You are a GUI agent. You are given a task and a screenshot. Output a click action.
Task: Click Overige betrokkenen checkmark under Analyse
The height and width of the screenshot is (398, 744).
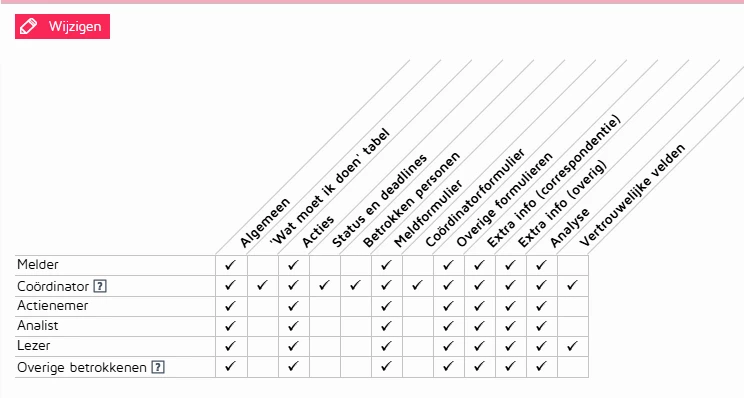pos(541,366)
